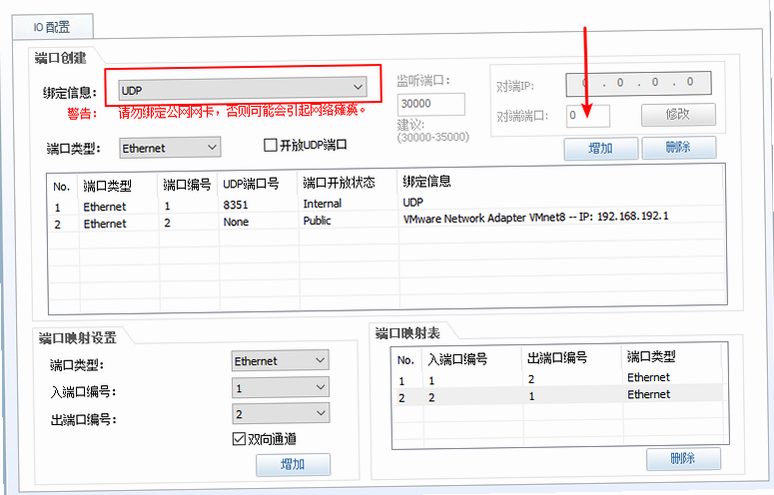Click 删除 button in 端口创建 section

(x=679, y=147)
